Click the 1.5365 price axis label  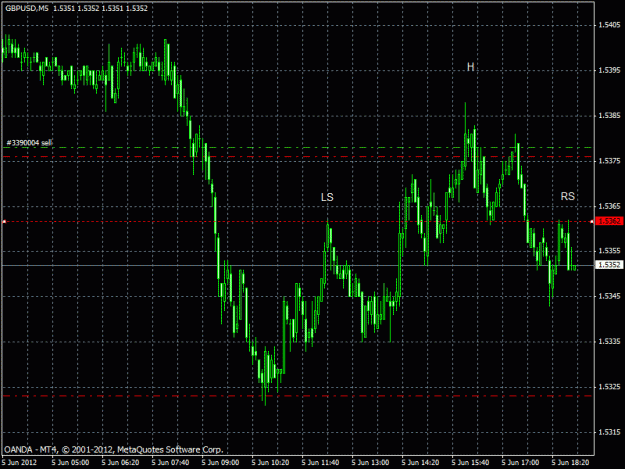point(609,206)
